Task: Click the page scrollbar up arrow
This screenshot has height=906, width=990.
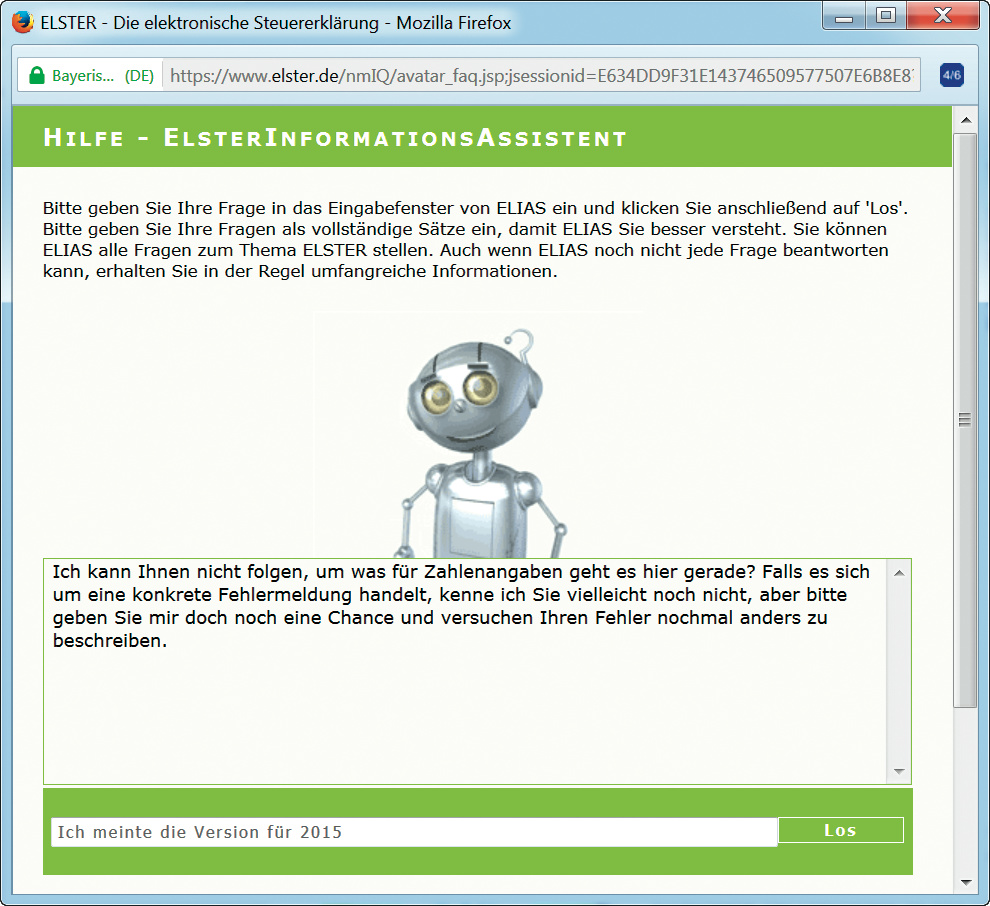Action: click(x=965, y=120)
